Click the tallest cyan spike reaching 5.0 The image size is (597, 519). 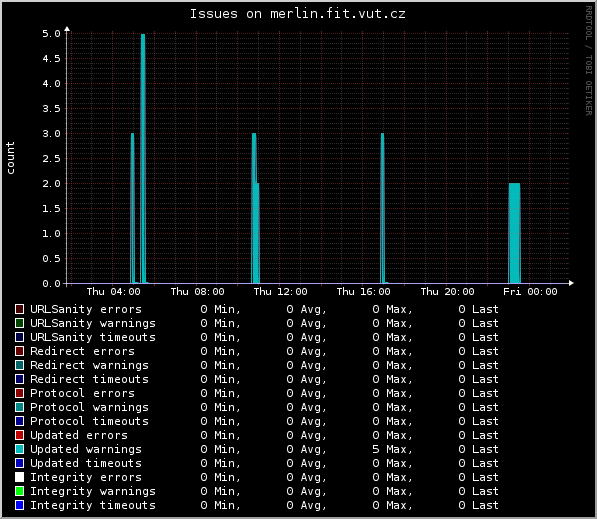[143, 158]
